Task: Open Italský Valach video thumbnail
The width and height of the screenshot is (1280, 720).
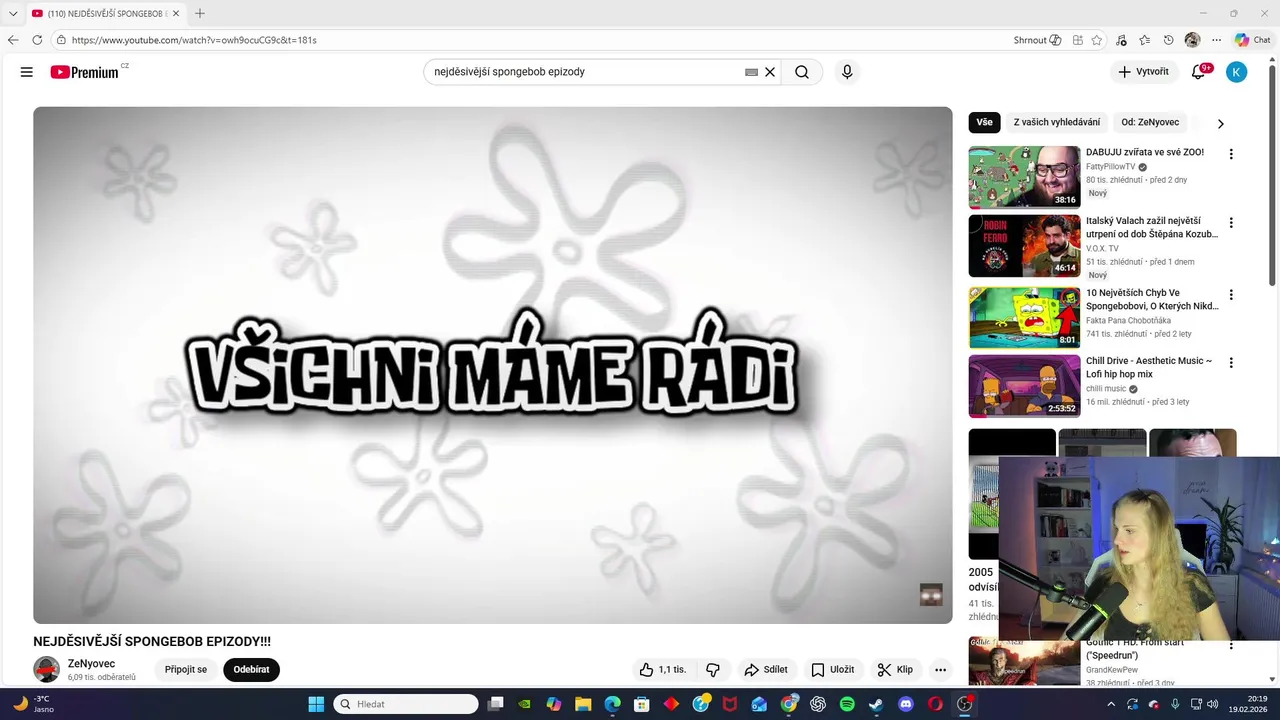Action: 1024,246
